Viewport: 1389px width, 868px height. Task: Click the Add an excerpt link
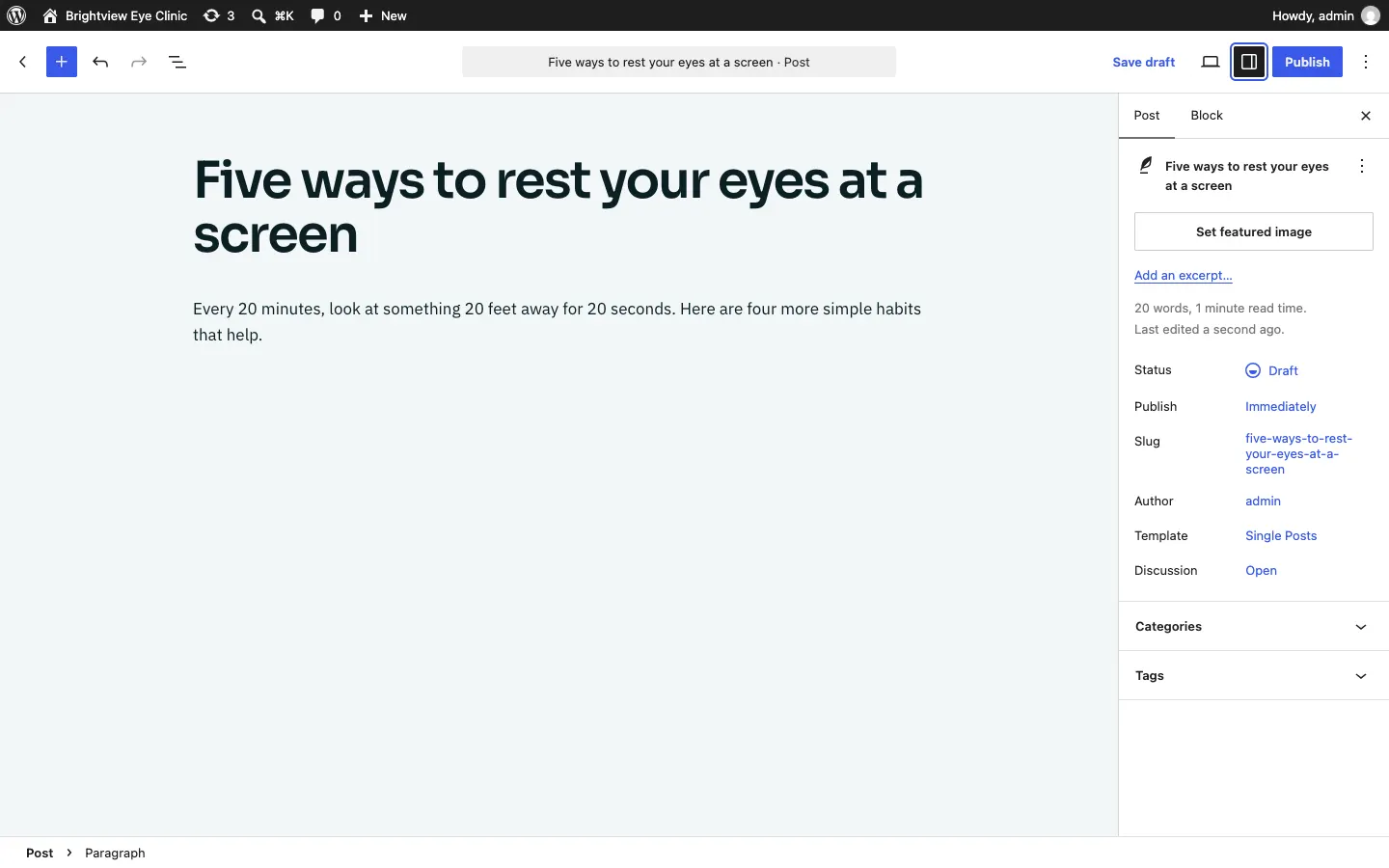pyautogui.click(x=1184, y=276)
